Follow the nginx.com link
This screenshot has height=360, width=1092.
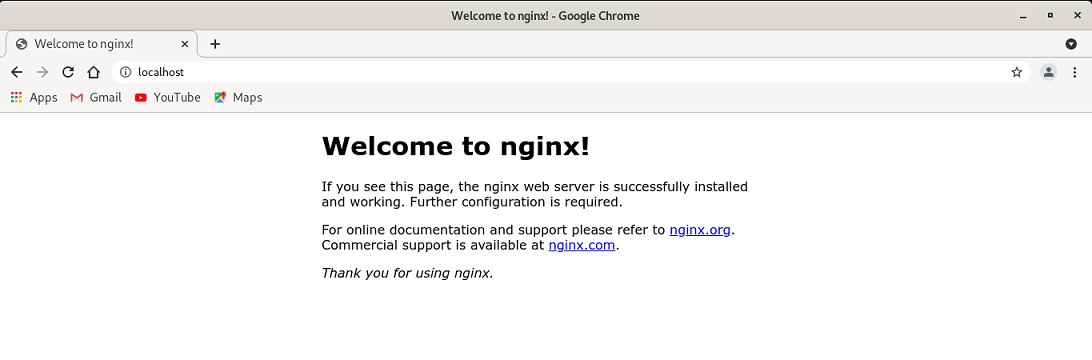[x=582, y=245]
